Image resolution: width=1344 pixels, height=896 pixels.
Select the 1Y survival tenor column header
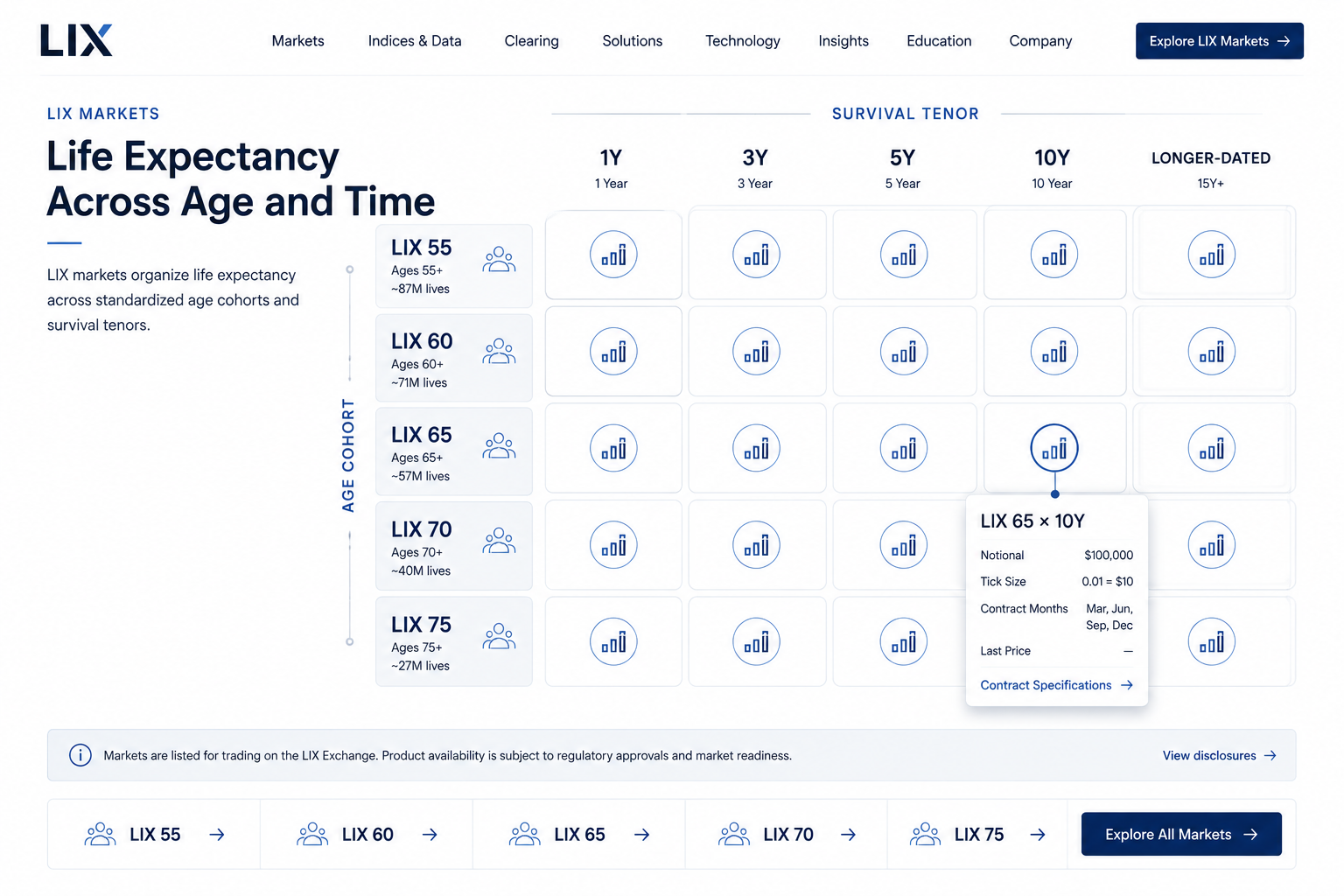[x=611, y=168]
